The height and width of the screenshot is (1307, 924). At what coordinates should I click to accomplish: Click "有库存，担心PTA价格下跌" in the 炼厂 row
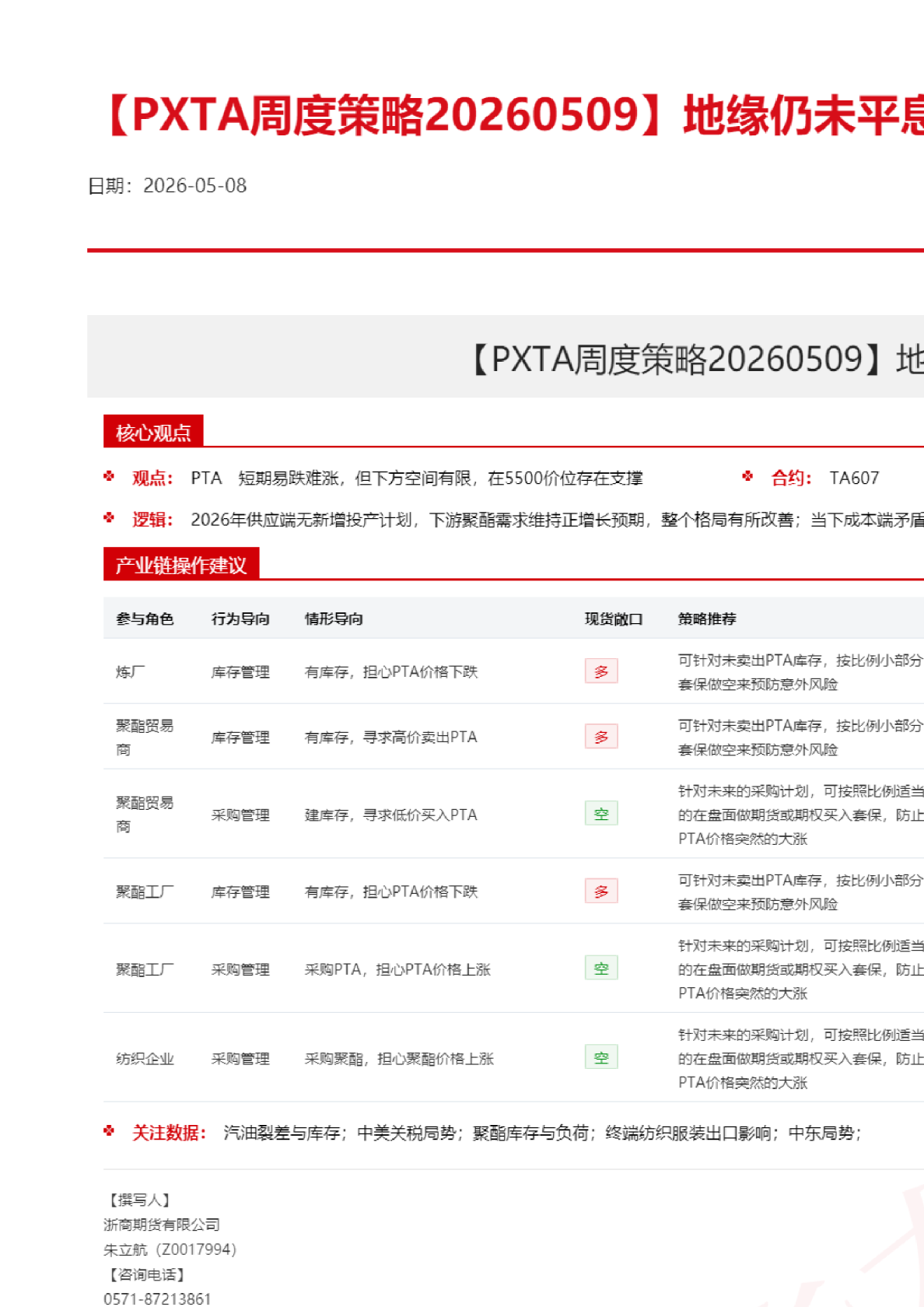[391, 672]
